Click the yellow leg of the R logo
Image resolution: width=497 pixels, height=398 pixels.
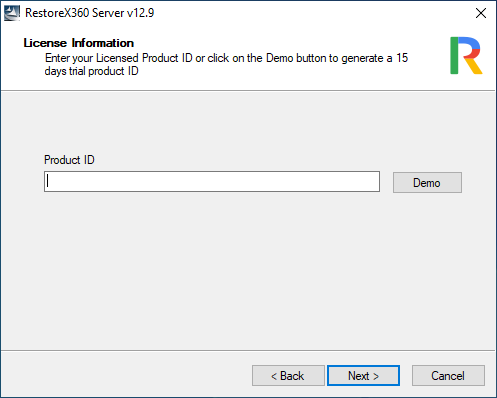(474, 66)
